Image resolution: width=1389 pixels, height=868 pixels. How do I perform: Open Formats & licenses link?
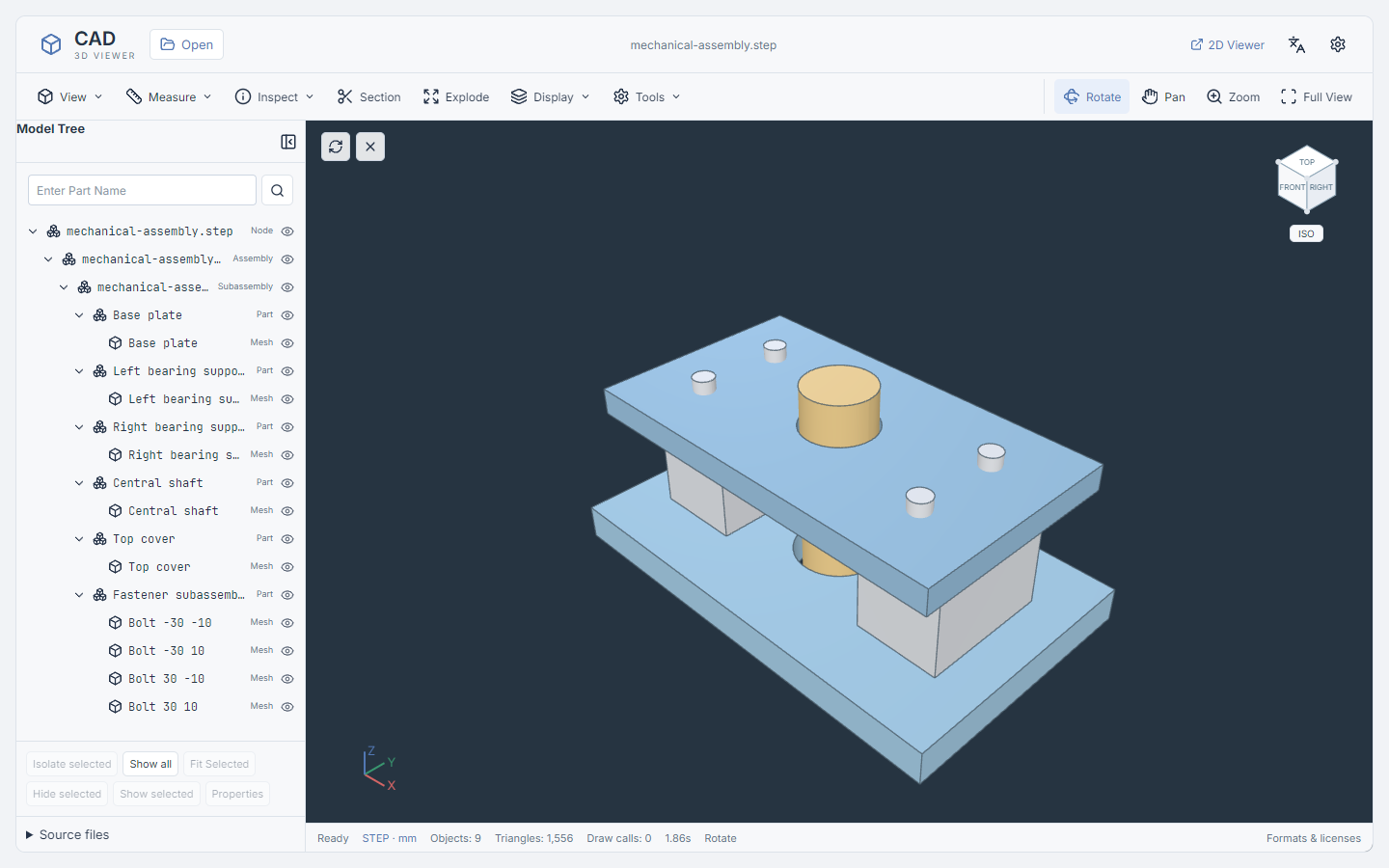pos(1314,838)
